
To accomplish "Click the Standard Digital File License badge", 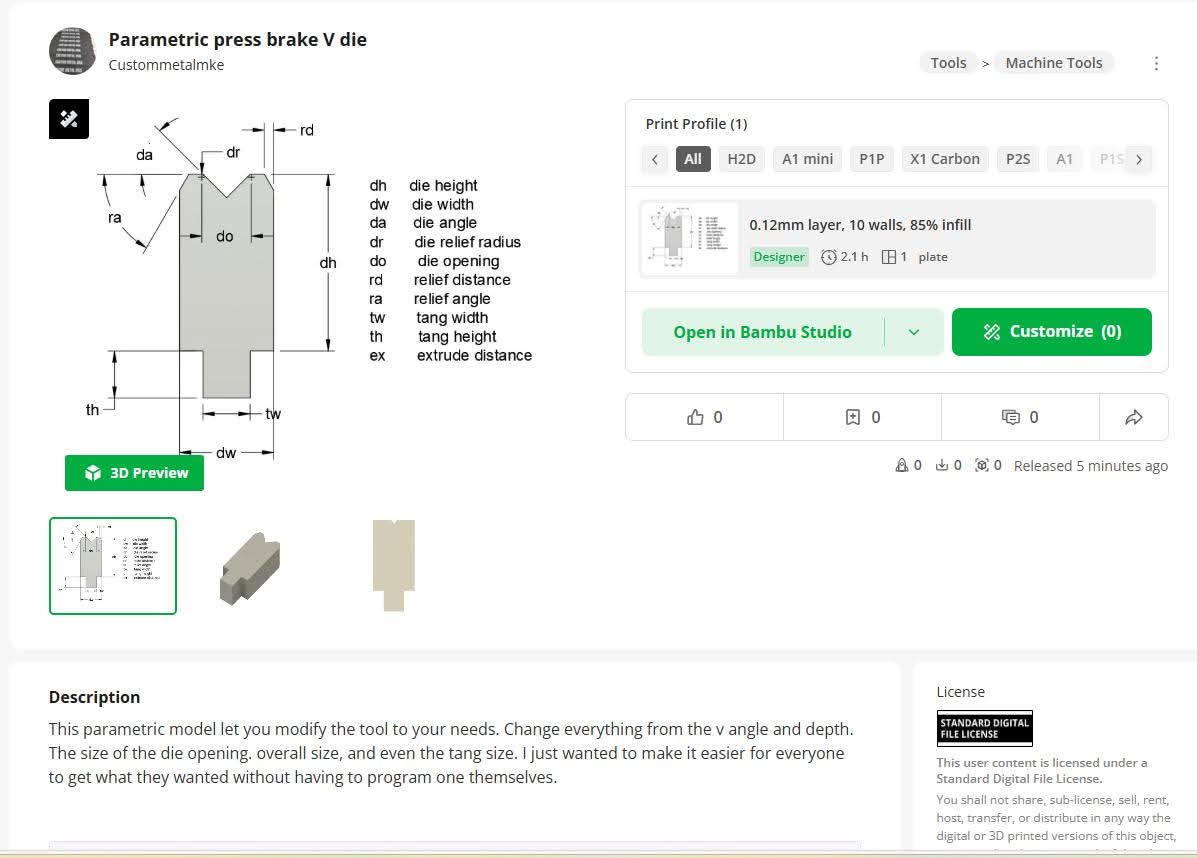I will click(x=984, y=727).
